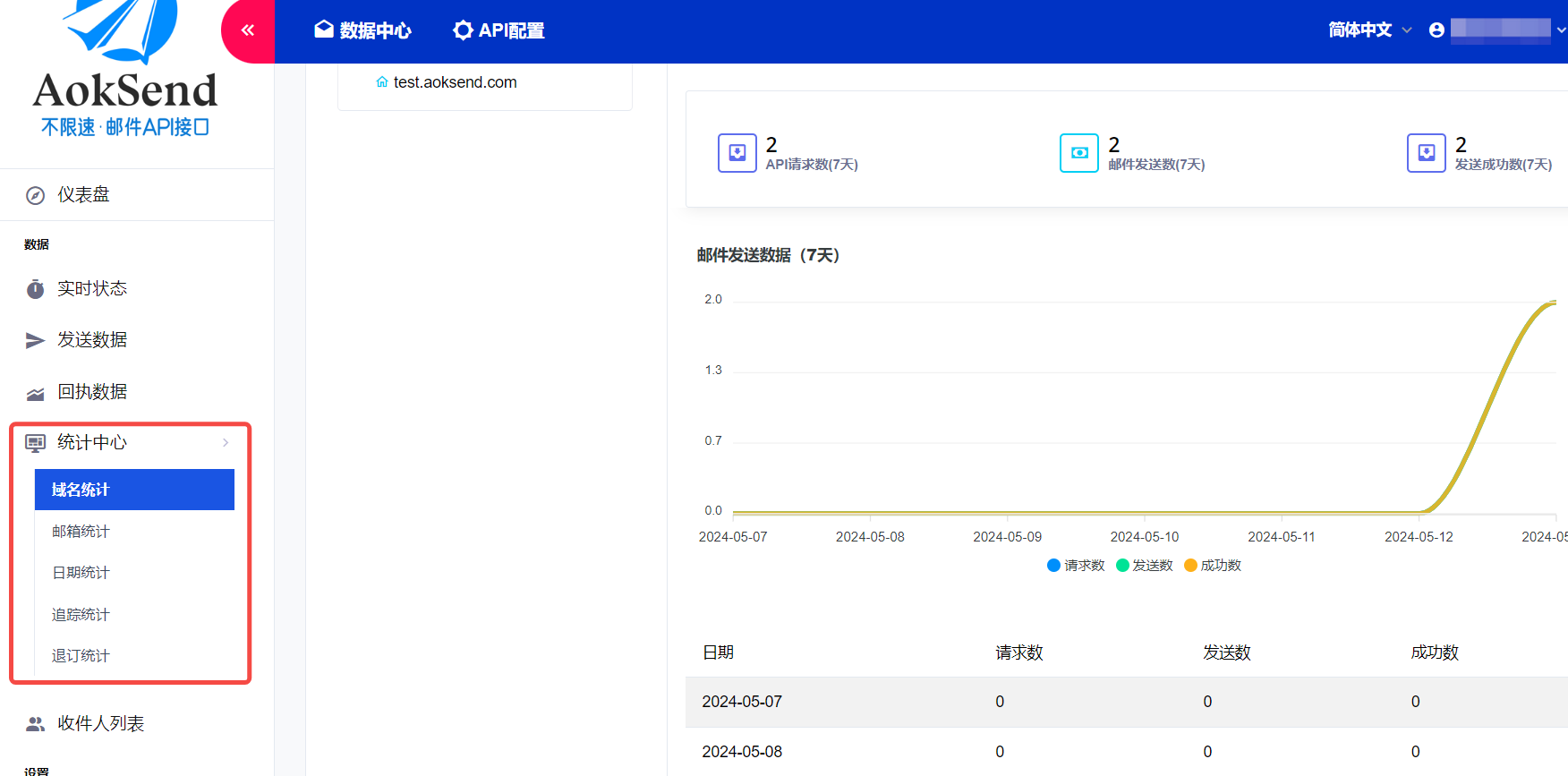Click 2024-05-10 on the chart axis
This screenshot has width=1568, height=776.
(1145, 537)
